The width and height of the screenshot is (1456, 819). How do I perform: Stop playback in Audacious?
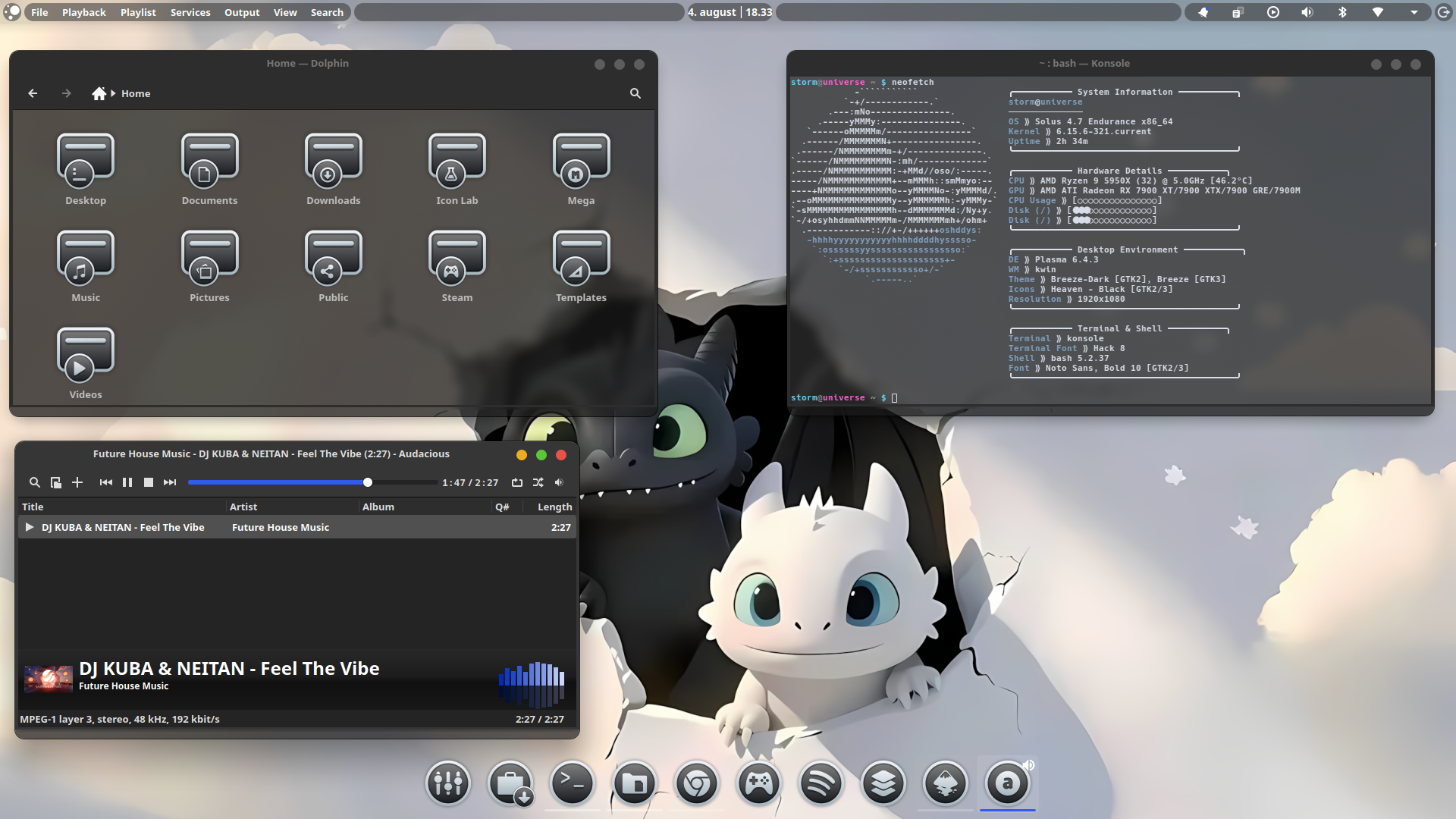tap(149, 482)
